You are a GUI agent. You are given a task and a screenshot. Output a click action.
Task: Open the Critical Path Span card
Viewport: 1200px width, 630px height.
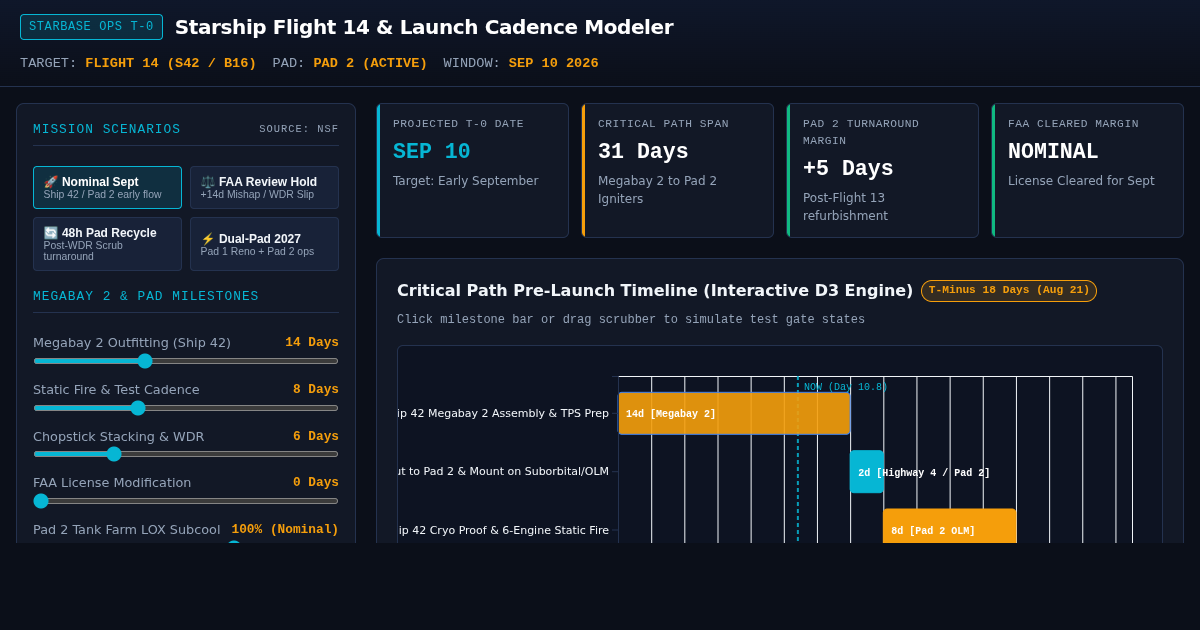(678, 170)
